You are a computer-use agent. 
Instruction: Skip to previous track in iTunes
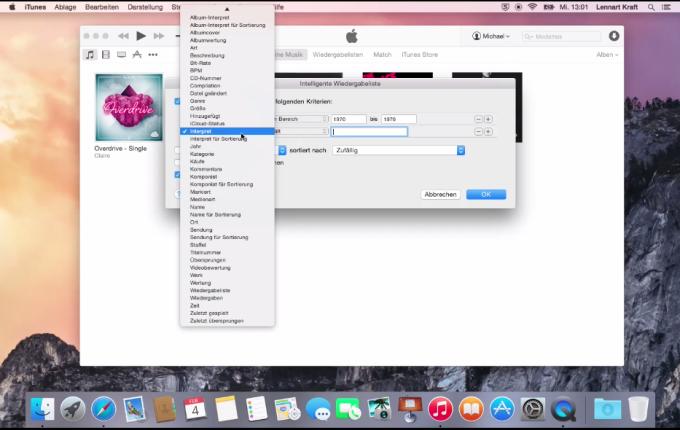pyautogui.click(x=123, y=36)
